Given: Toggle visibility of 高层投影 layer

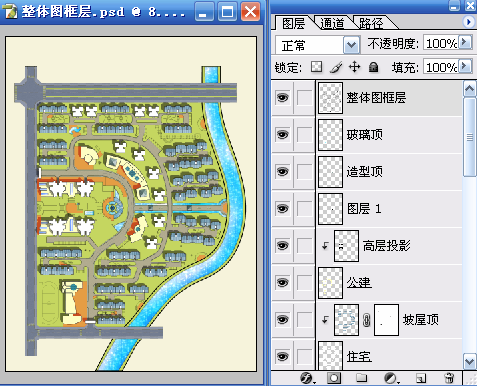Looking at the screenshot, I should tap(282, 246).
